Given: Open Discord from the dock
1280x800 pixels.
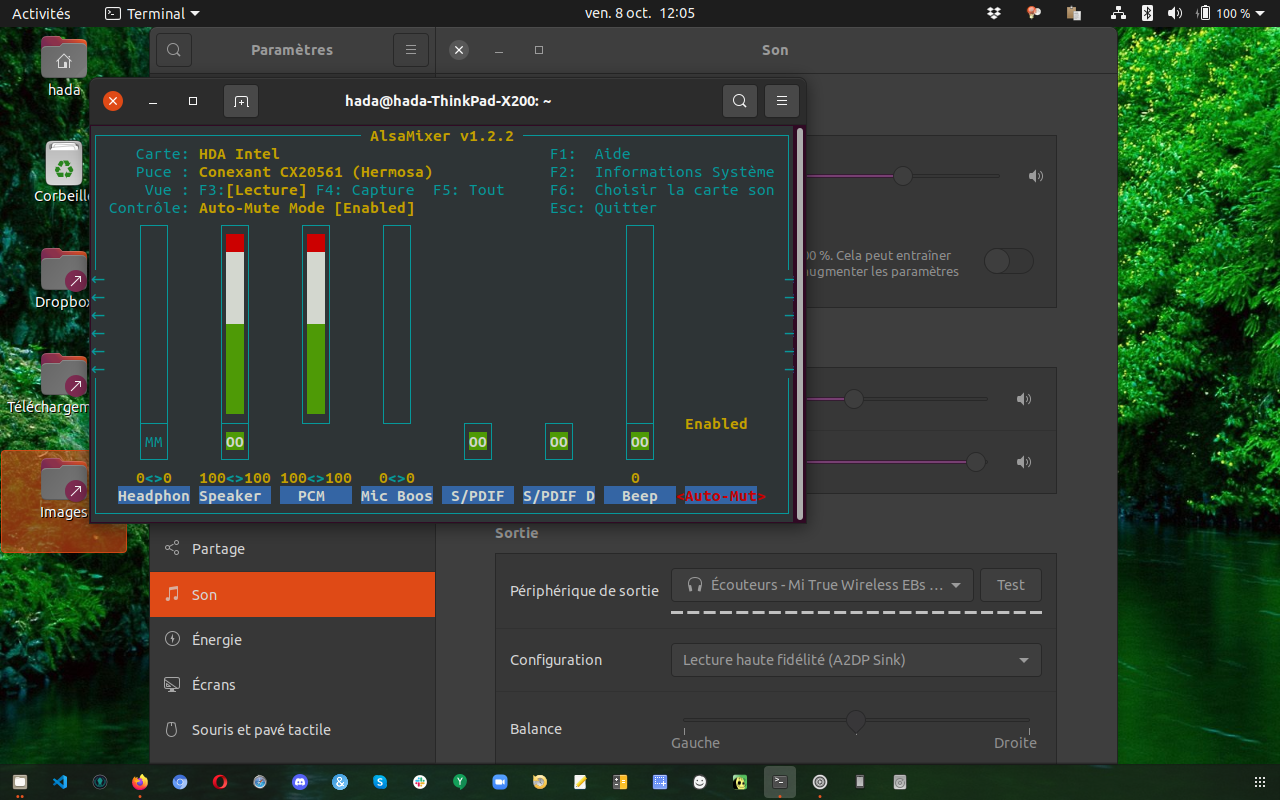Looking at the screenshot, I should 300,782.
